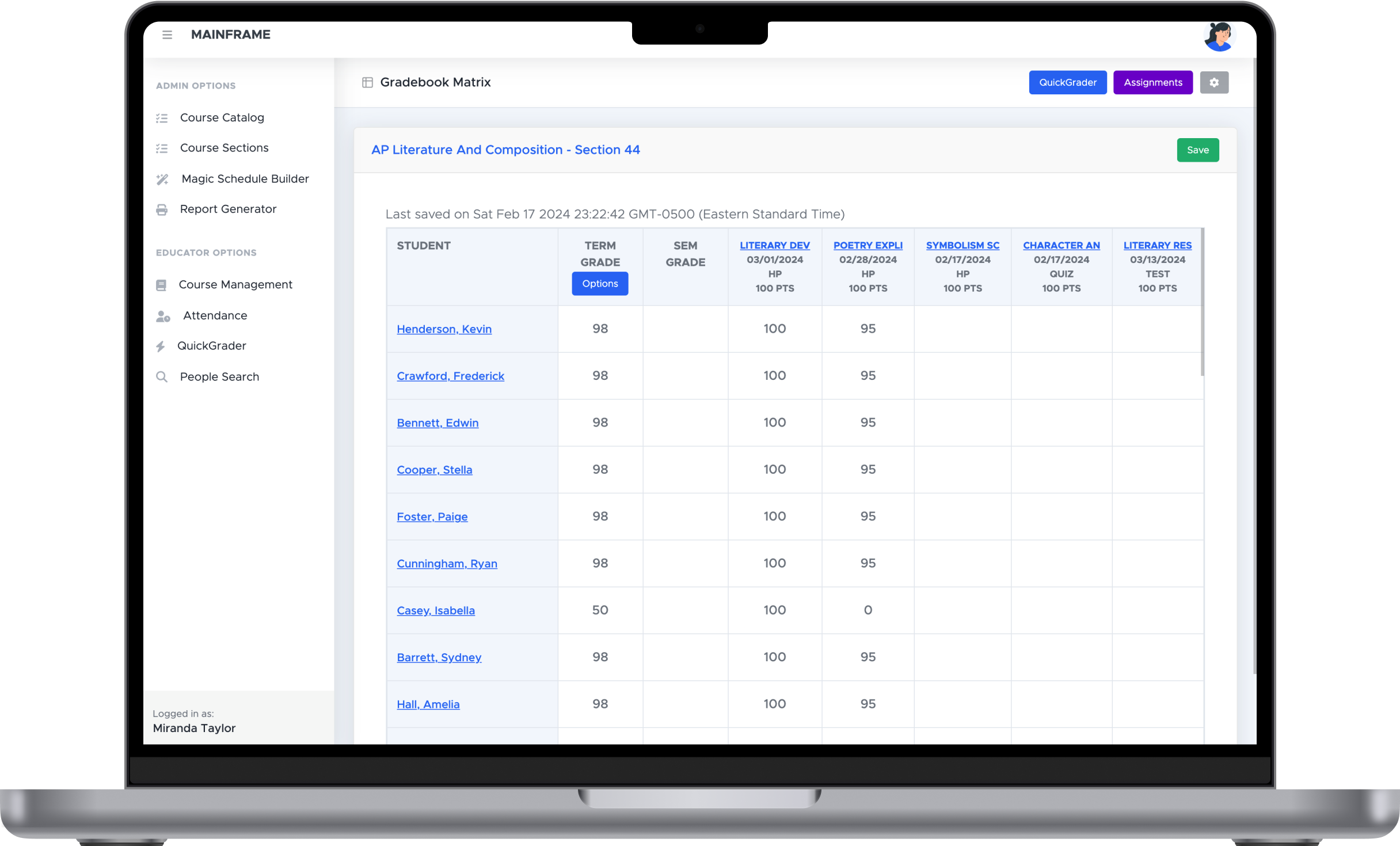
Task: Click the Course Management book icon
Action: 161,285
